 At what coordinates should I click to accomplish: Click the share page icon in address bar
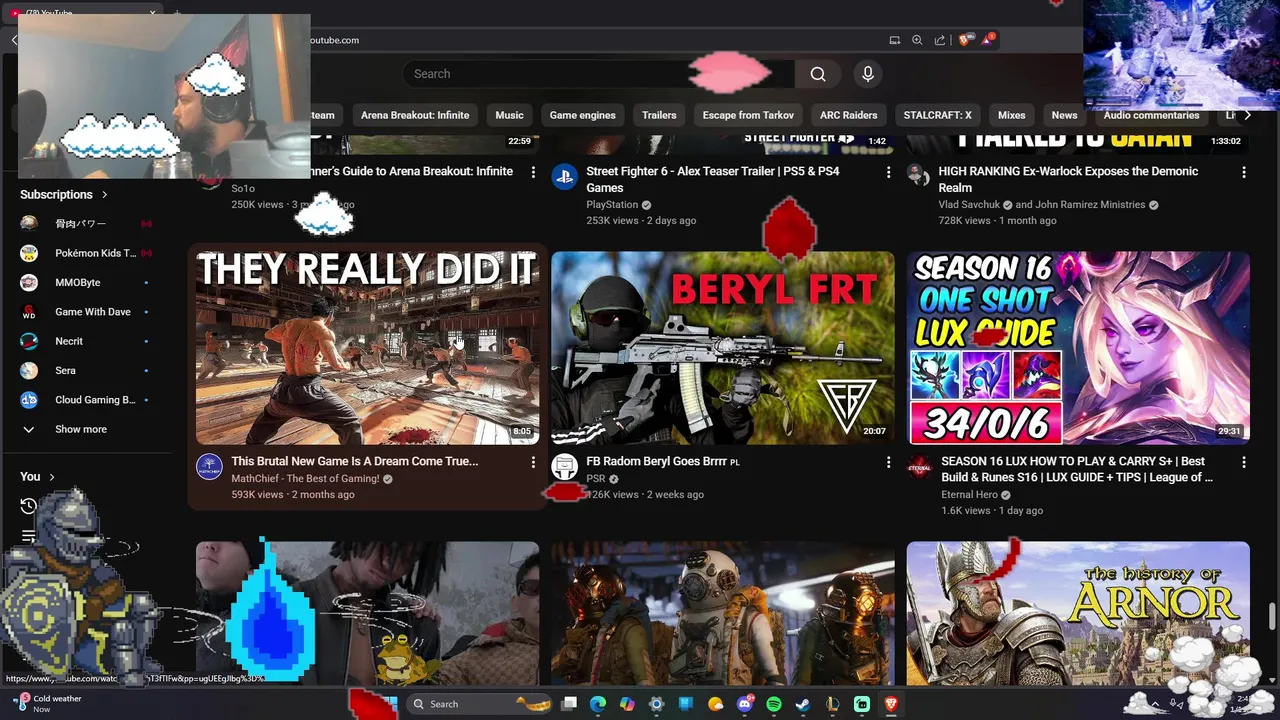[940, 40]
